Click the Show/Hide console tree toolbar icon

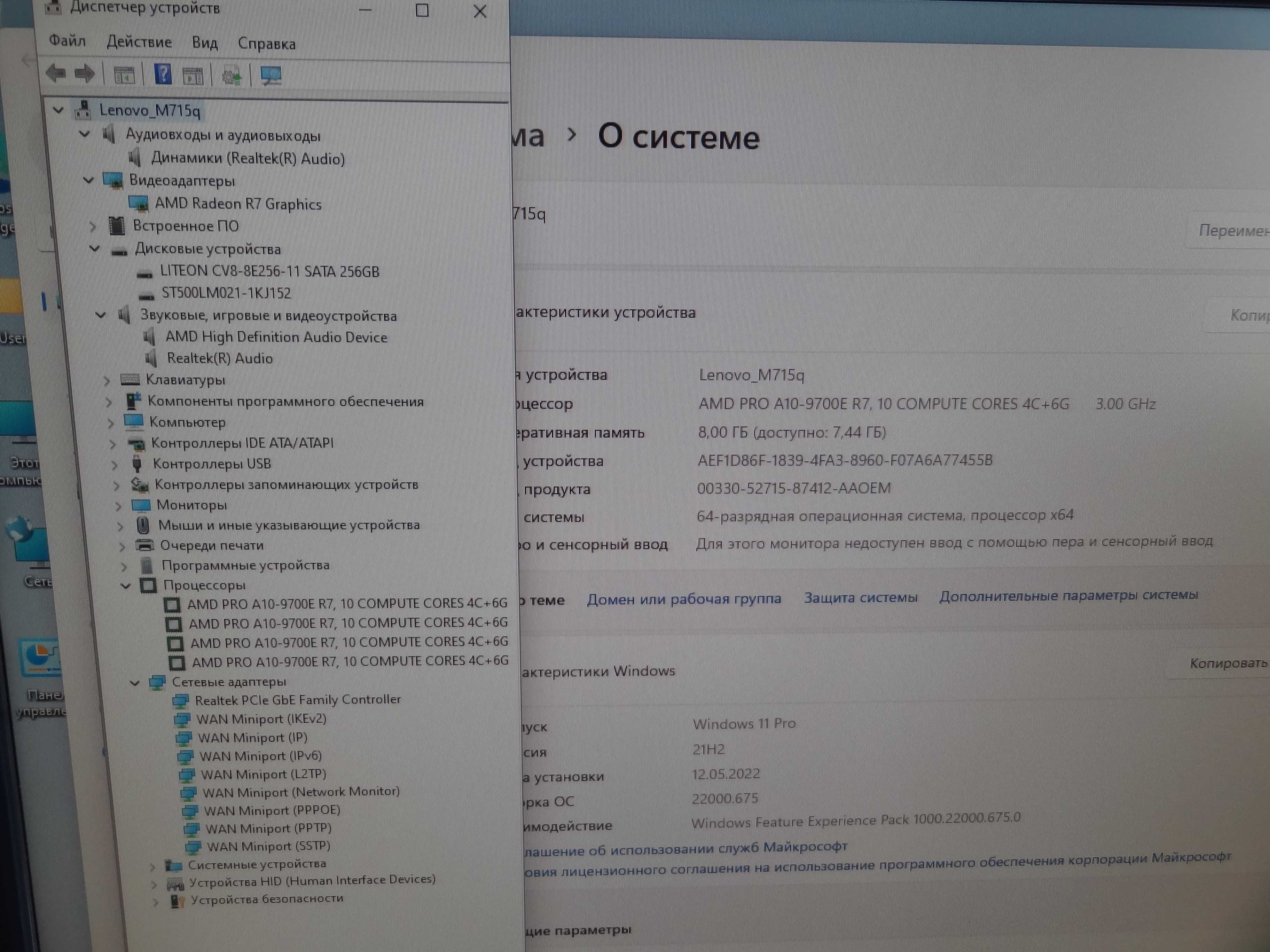(124, 75)
